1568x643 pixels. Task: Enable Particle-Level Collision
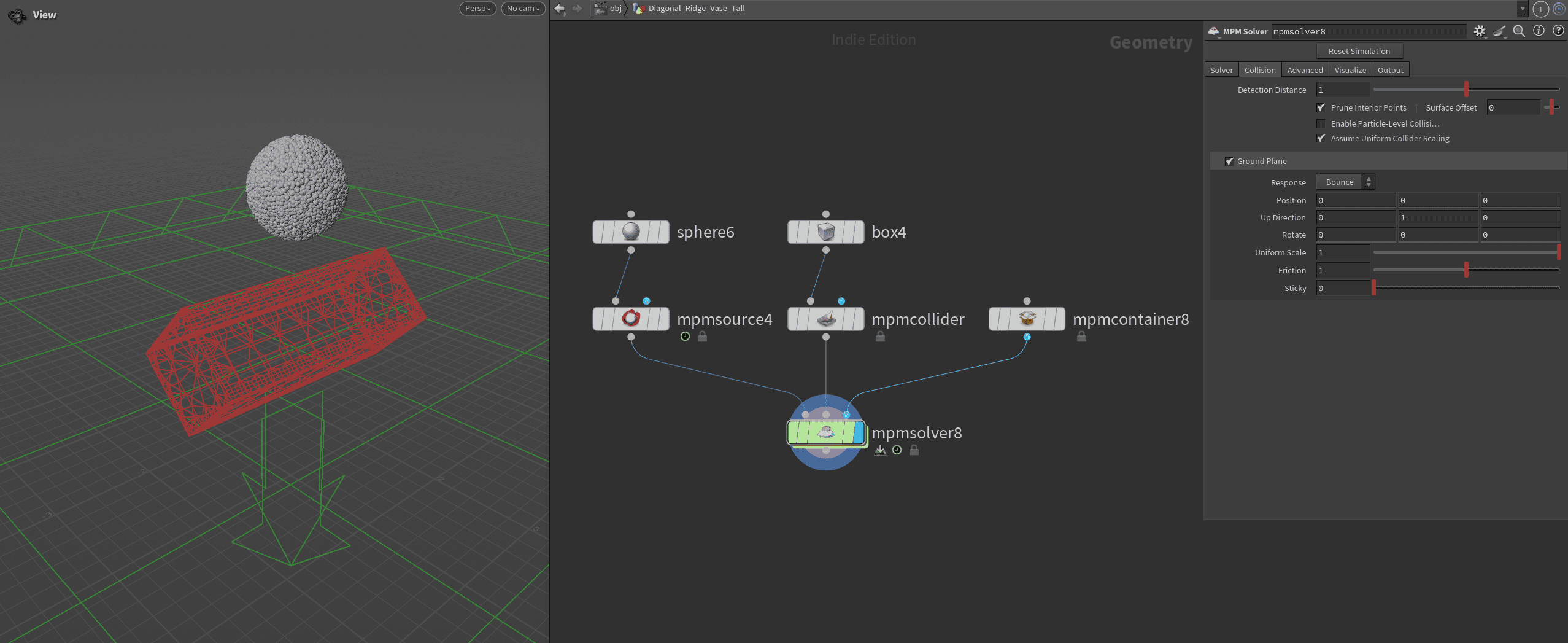pyautogui.click(x=1321, y=123)
